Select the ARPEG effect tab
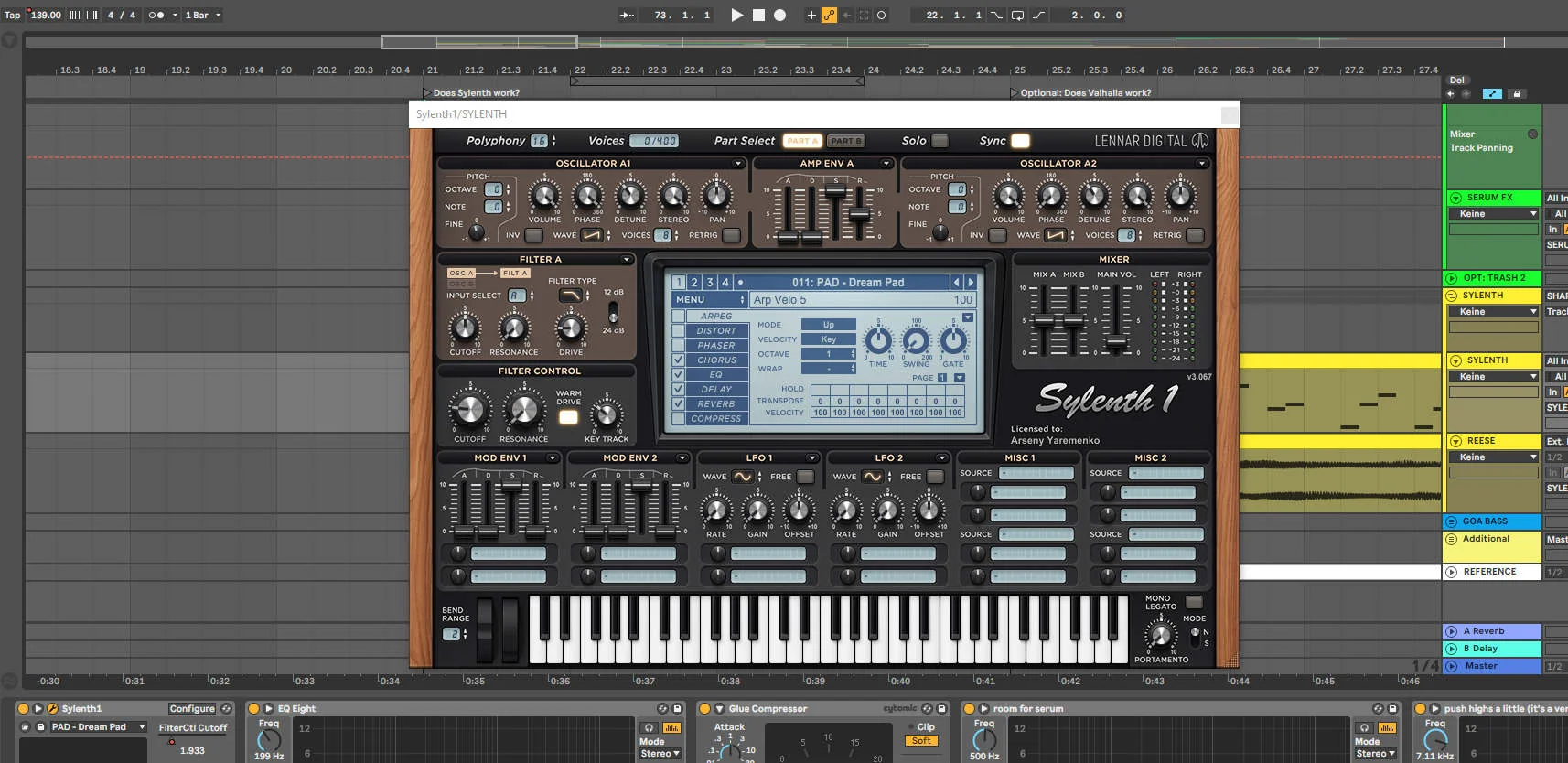Image resolution: width=1568 pixels, height=763 pixels. [x=716, y=317]
